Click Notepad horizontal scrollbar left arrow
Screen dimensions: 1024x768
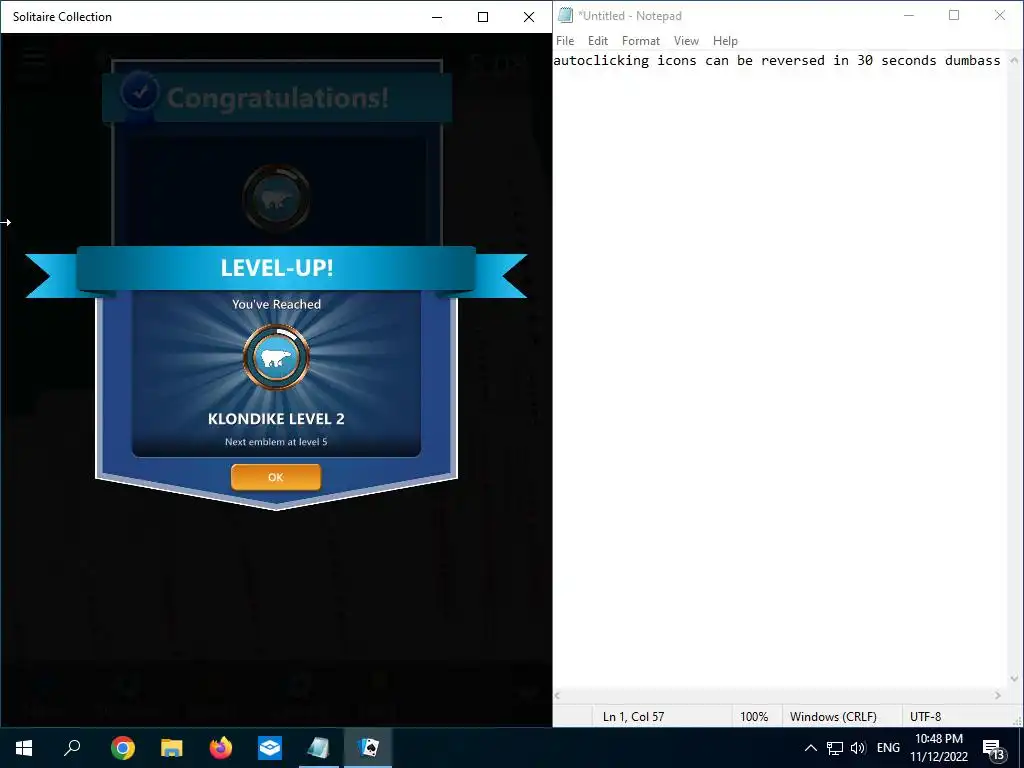pyautogui.click(x=558, y=696)
